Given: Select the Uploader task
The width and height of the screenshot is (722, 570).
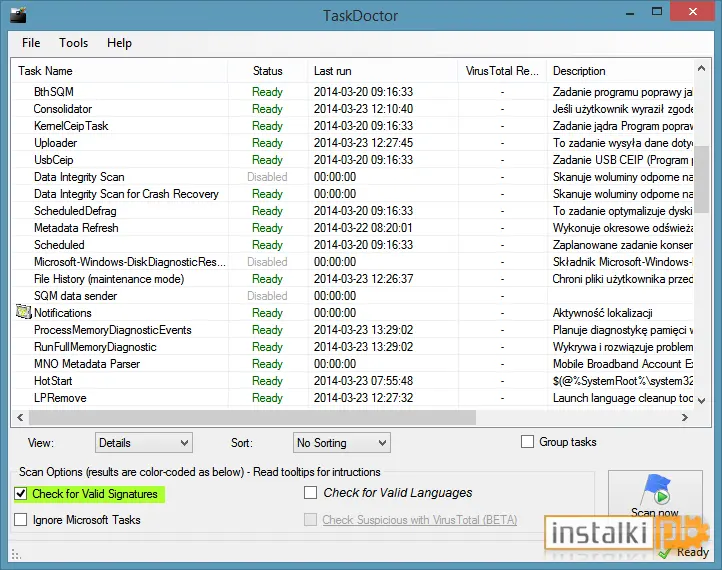Looking at the screenshot, I should (x=55, y=143).
